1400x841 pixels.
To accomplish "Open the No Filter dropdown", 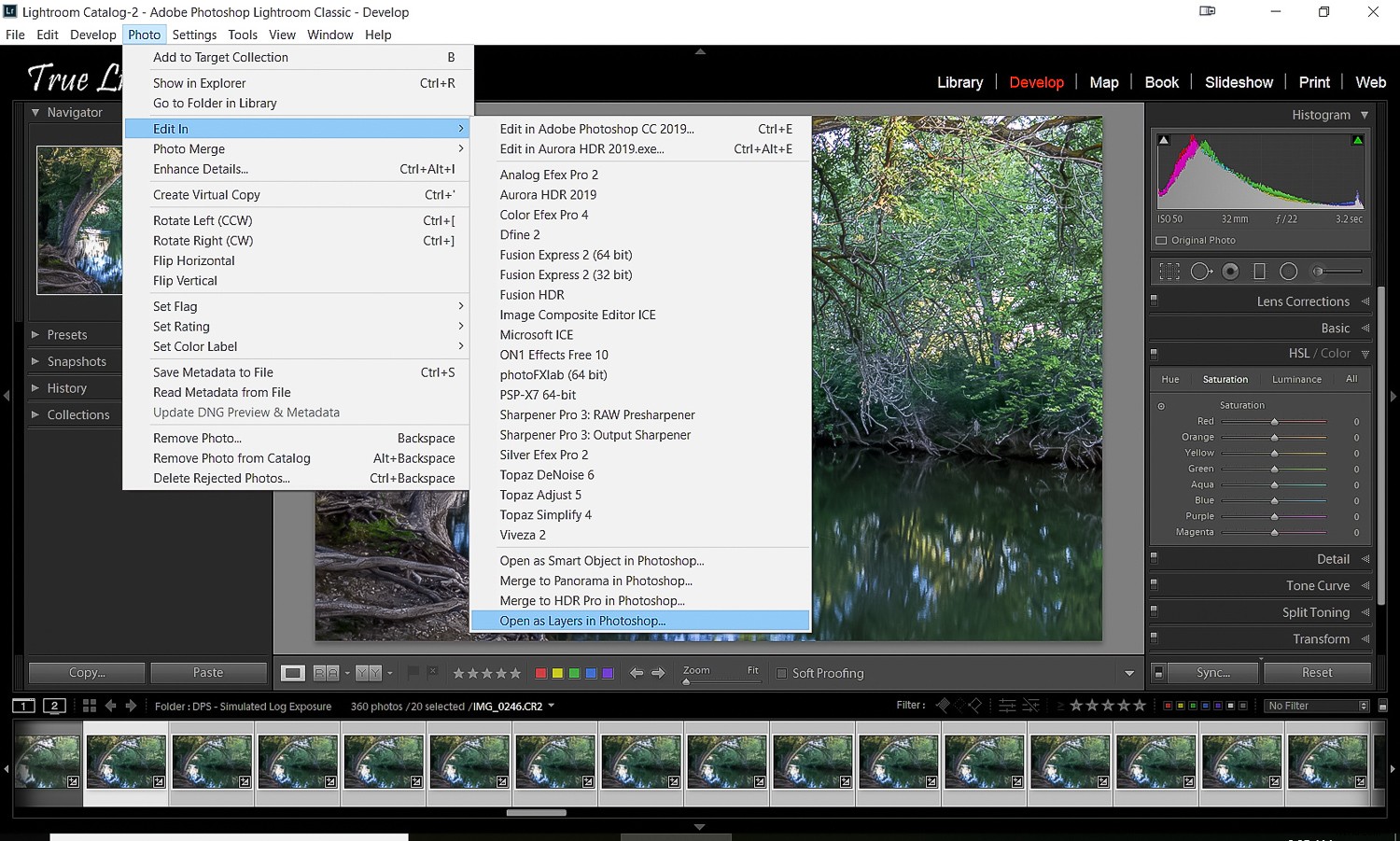I will [x=1316, y=706].
